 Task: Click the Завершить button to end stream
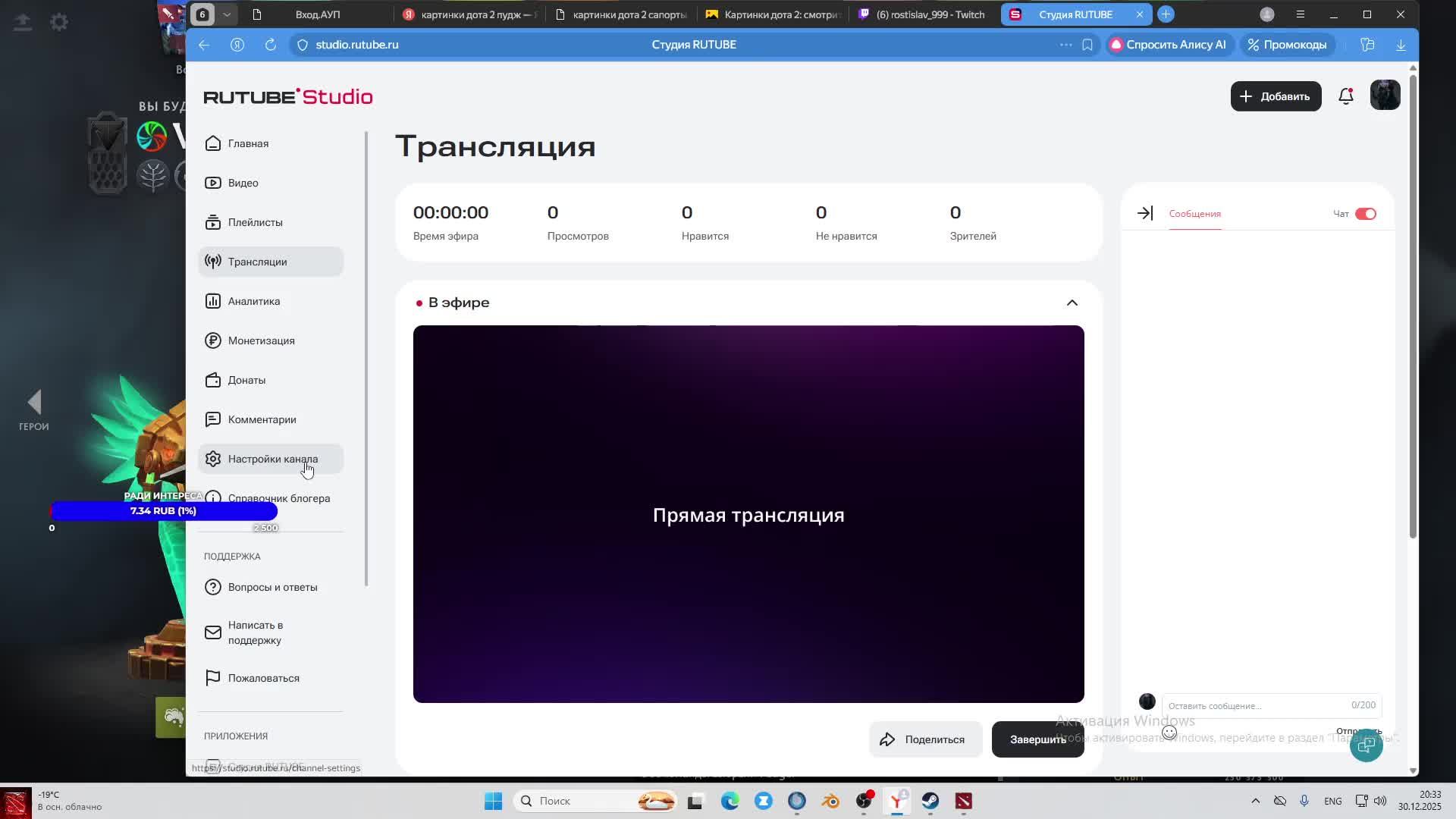(x=1037, y=739)
